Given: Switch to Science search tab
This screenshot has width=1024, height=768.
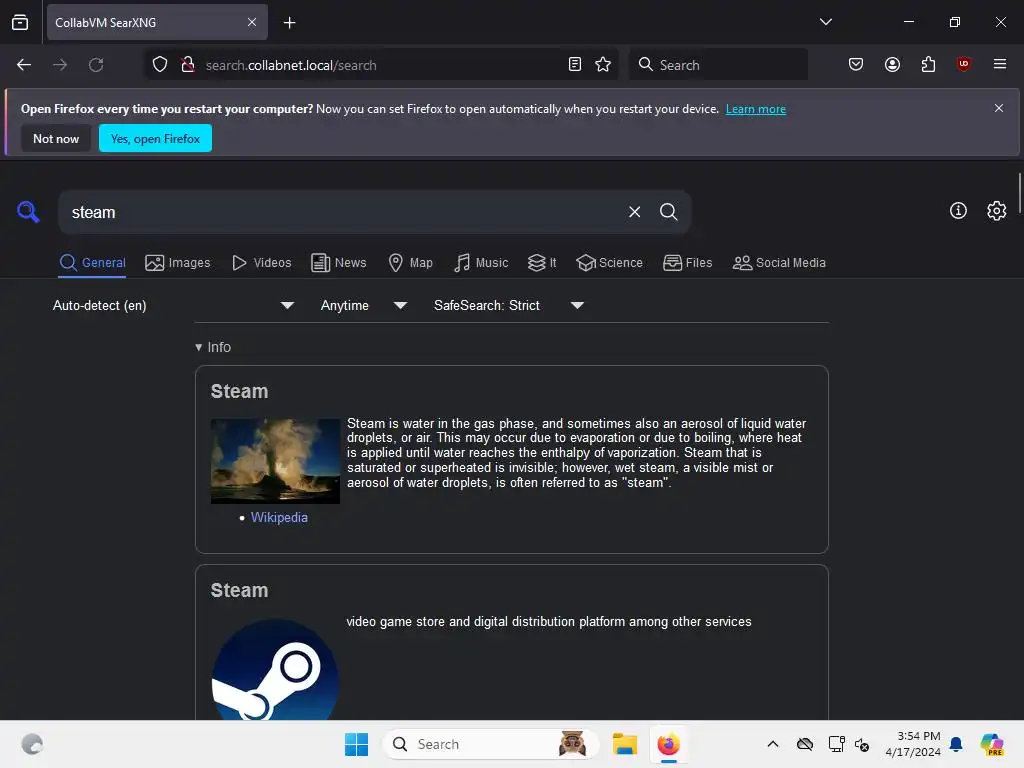Looking at the screenshot, I should pos(610,263).
